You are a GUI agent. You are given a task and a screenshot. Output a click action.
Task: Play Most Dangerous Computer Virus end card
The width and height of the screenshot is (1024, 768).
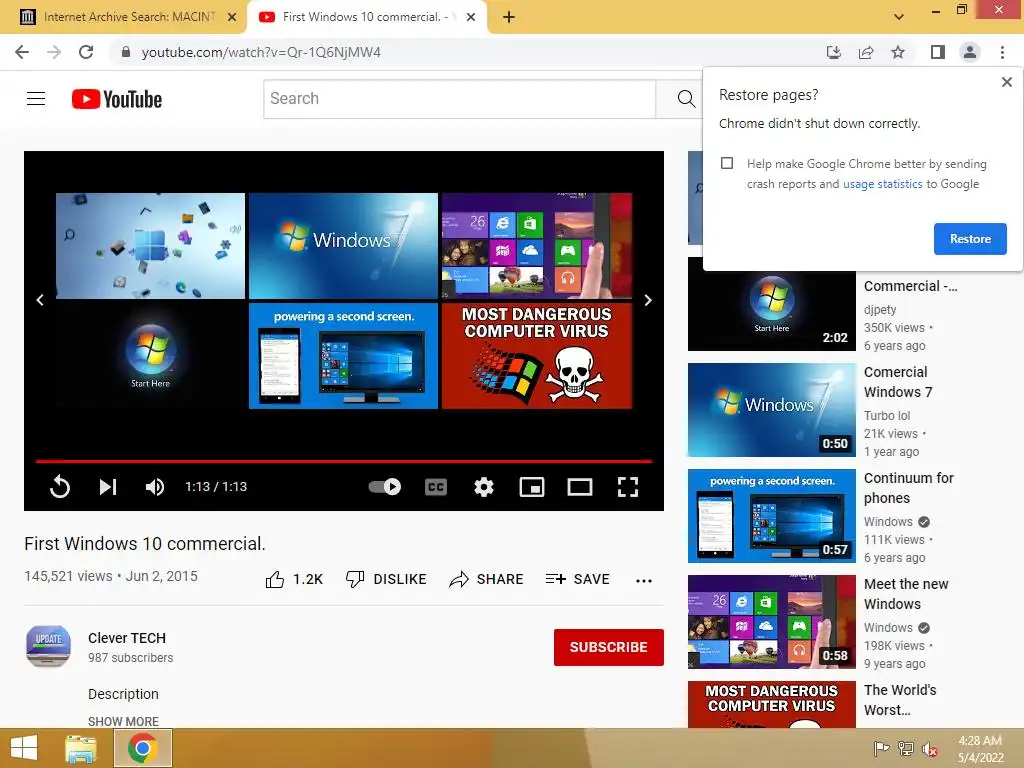(537, 356)
